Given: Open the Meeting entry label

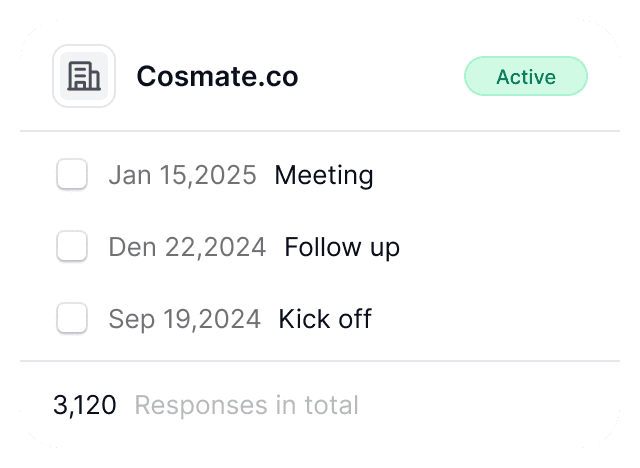Looking at the screenshot, I should pyautogui.click(x=323, y=176).
